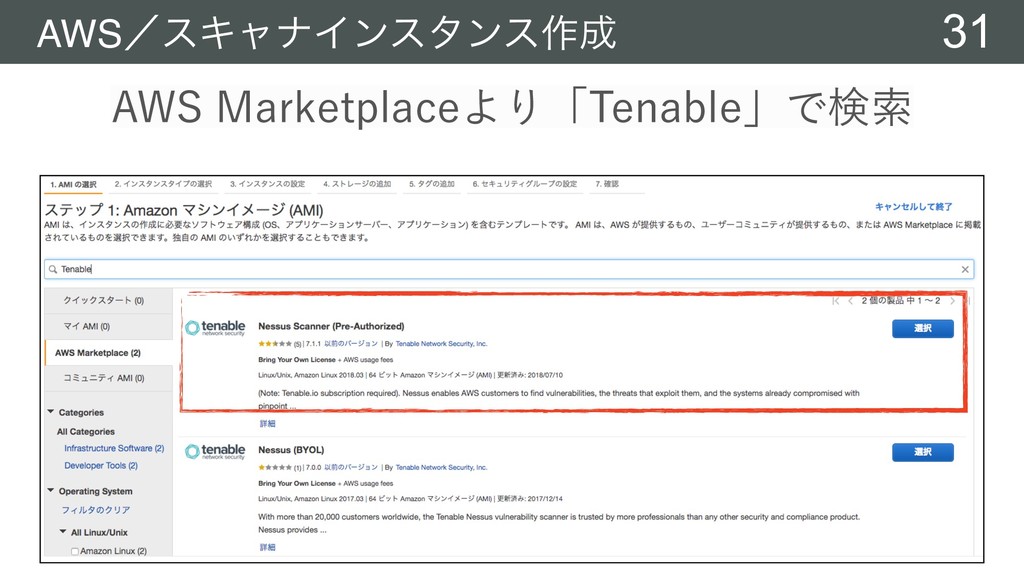Go to 2. インスタンスタイプの選択 step

point(163,184)
